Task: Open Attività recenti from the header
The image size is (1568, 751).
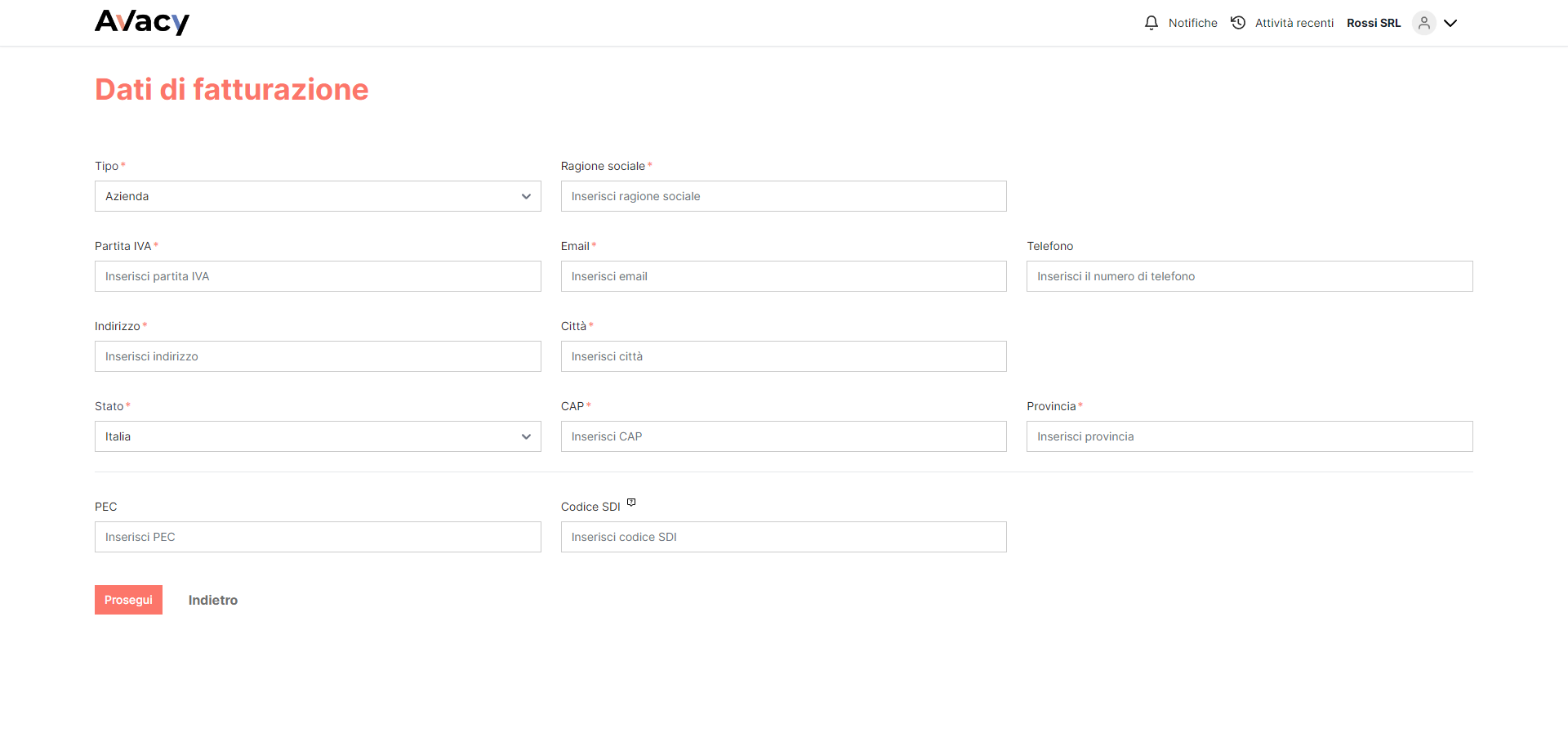Action: [x=1294, y=23]
